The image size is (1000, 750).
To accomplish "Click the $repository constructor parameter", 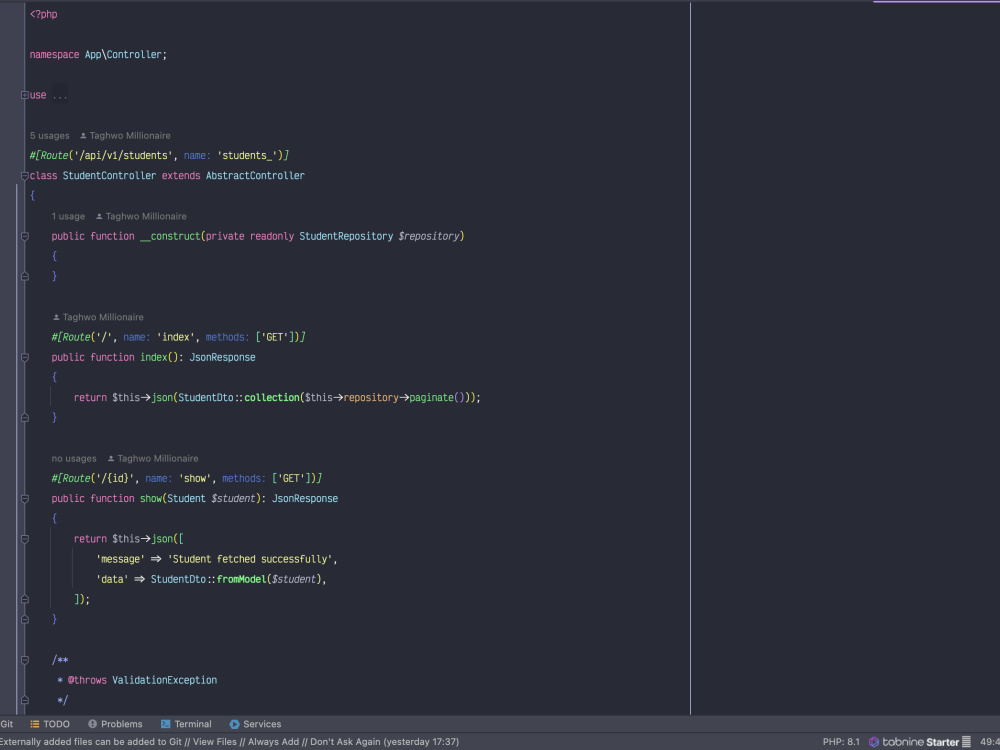I will (429, 236).
